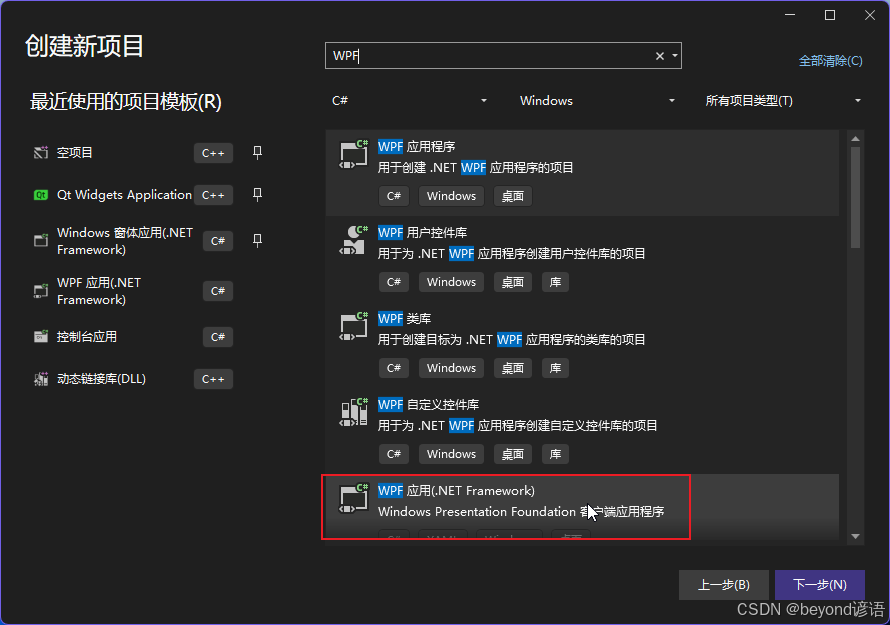Click the WPF 用户控件库 template icon
890x625 pixels.
click(x=354, y=240)
